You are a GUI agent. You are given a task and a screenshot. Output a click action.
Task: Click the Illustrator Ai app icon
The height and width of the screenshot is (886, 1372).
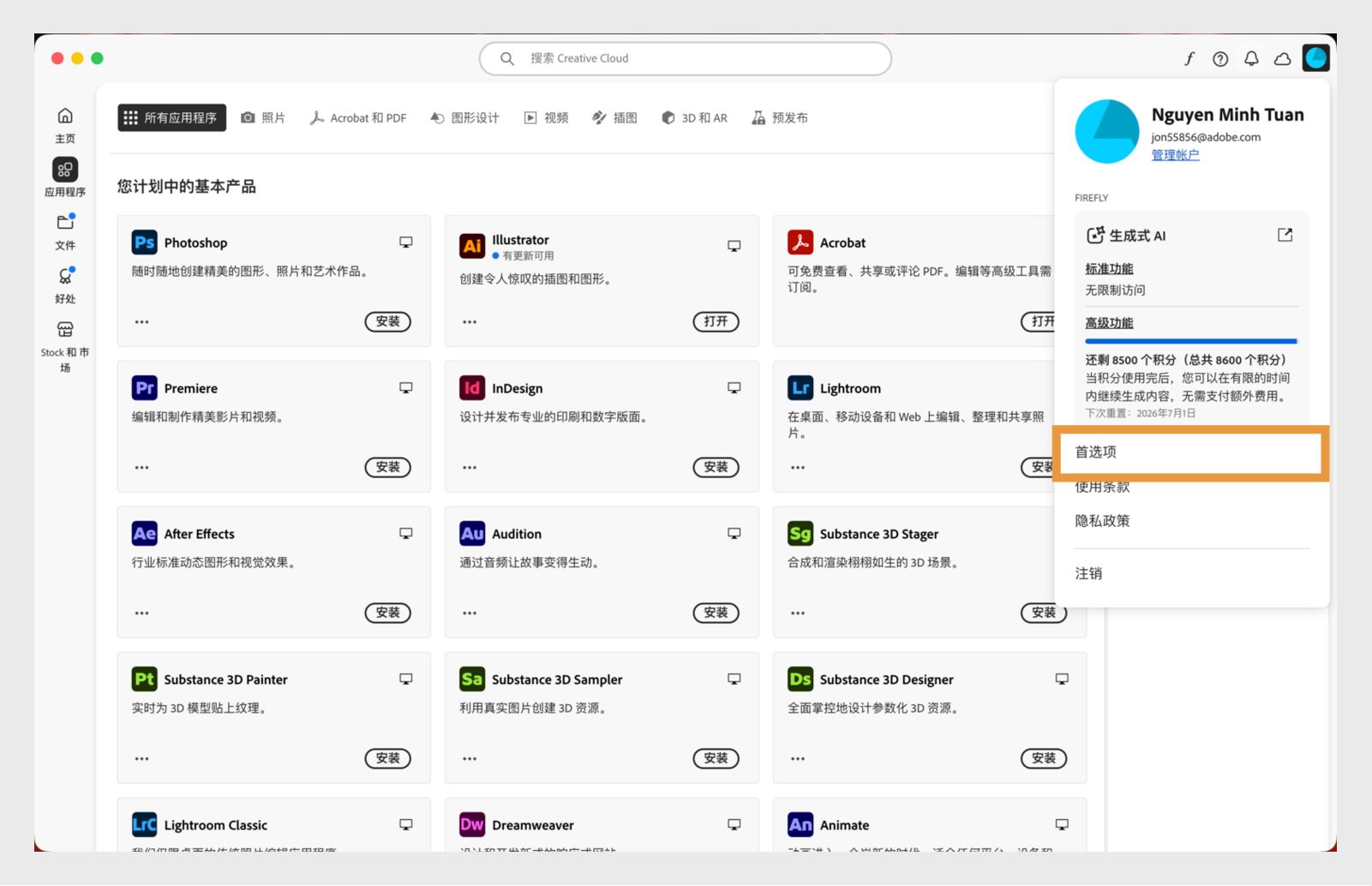click(472, 246)
